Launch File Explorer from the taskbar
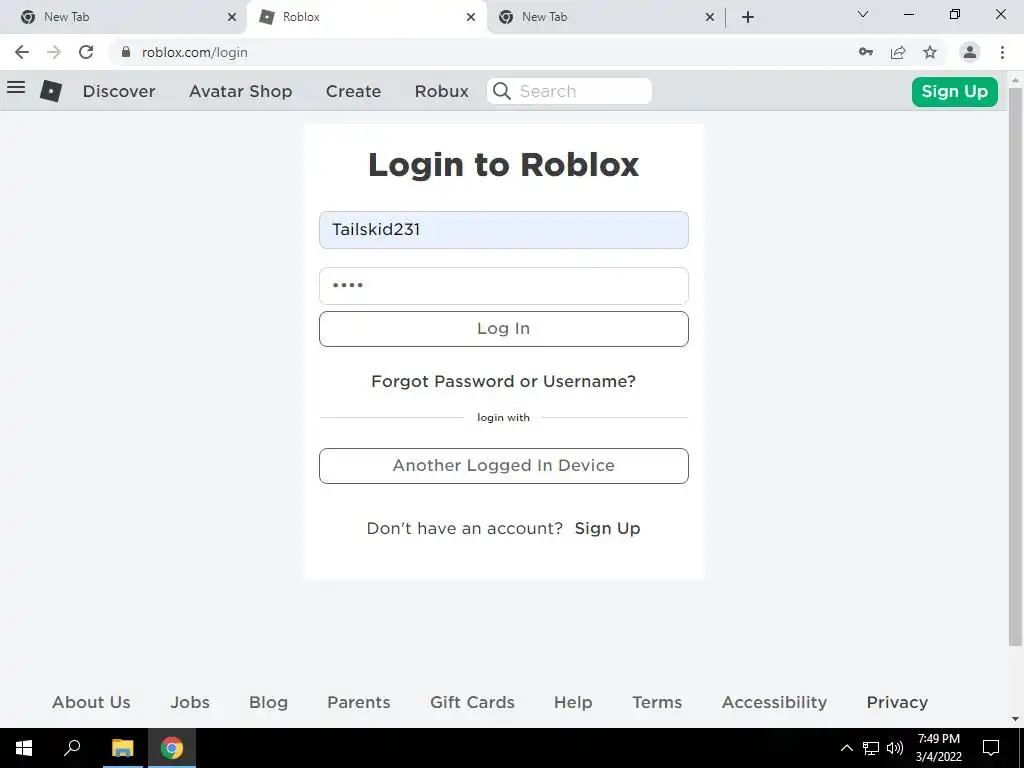 [122, 748]
